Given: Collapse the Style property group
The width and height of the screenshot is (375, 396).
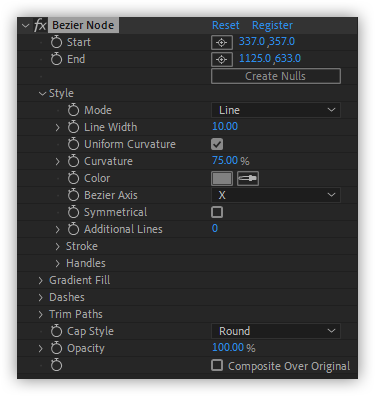Looking at the screenshot, I should [x=42, y=93].
